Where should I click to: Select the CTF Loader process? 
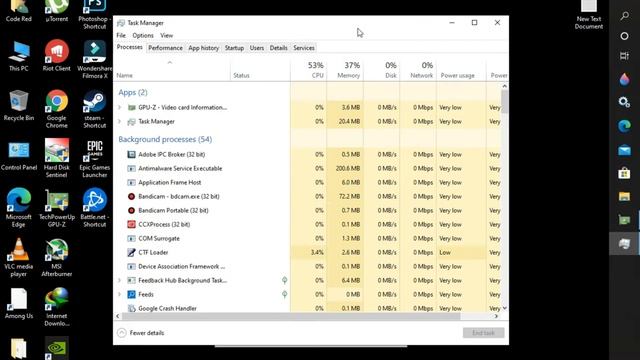[307, 252]
